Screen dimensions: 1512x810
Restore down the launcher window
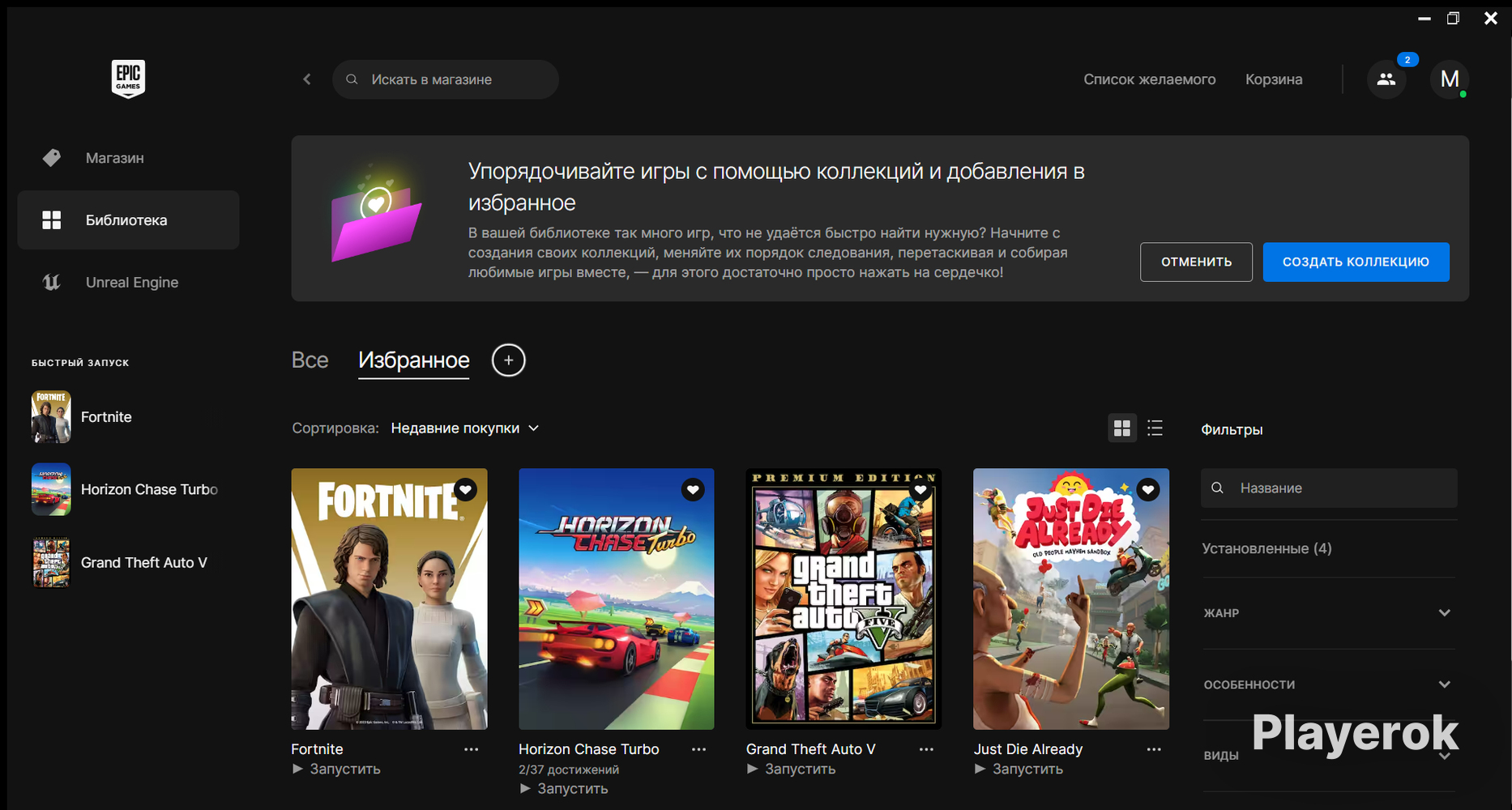tap(1453, 18)
